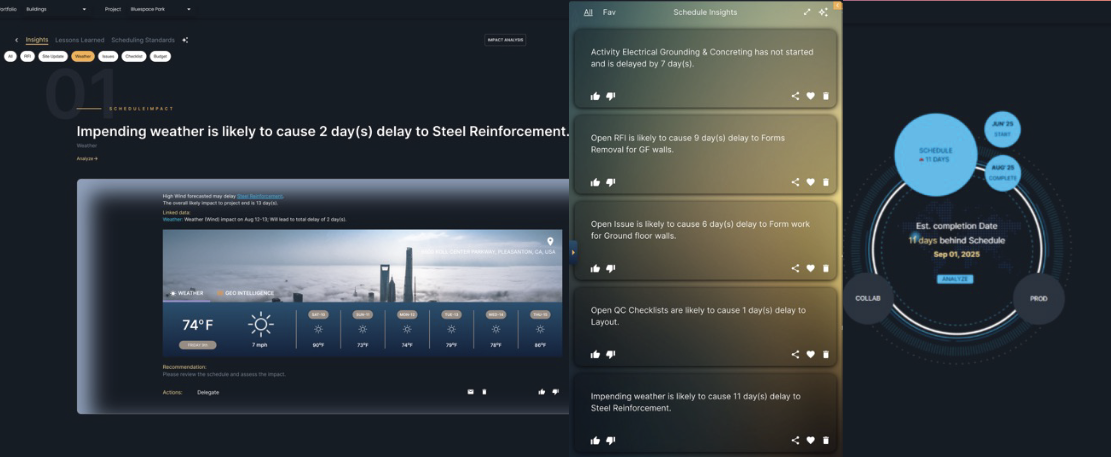This screenshot has width=1111, height=457.
Task: Share the Open RFI Forms Removal insight
Action: [795, 182]
